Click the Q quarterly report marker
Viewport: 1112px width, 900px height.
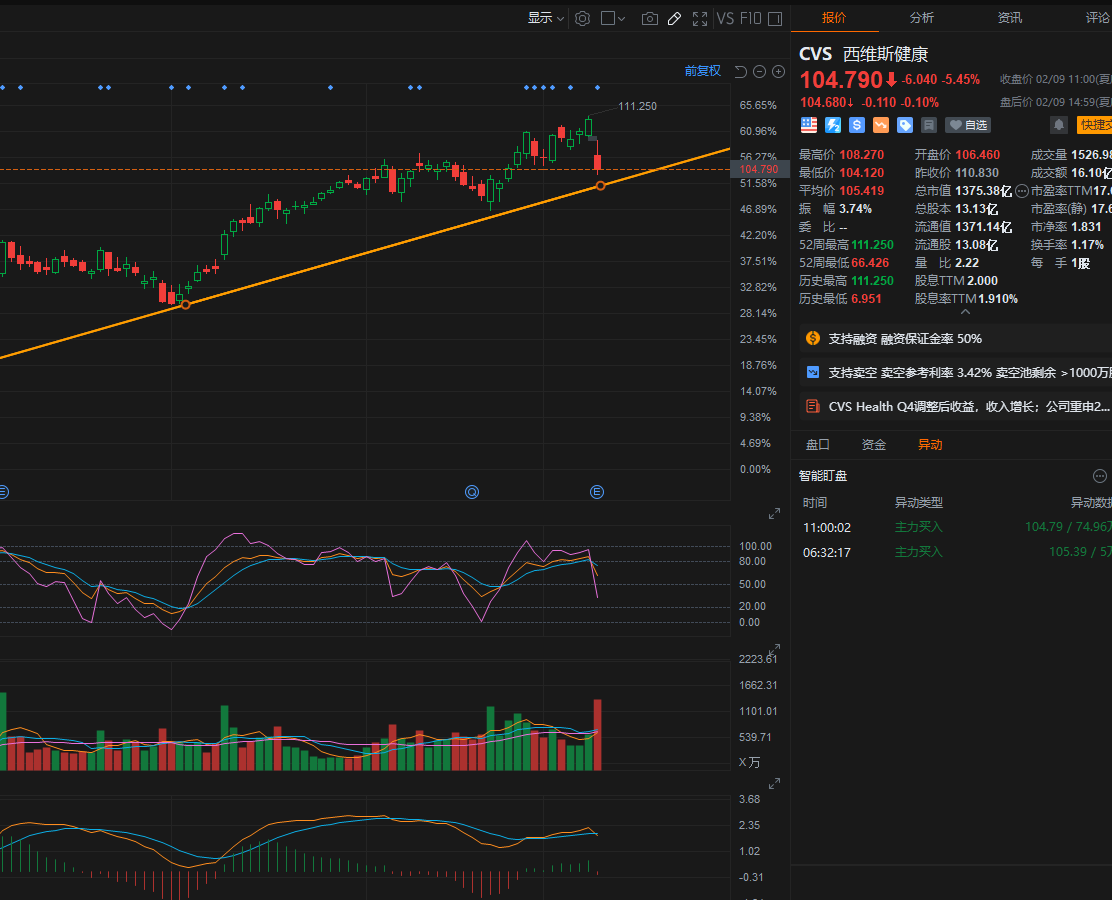tap(472, 492)
